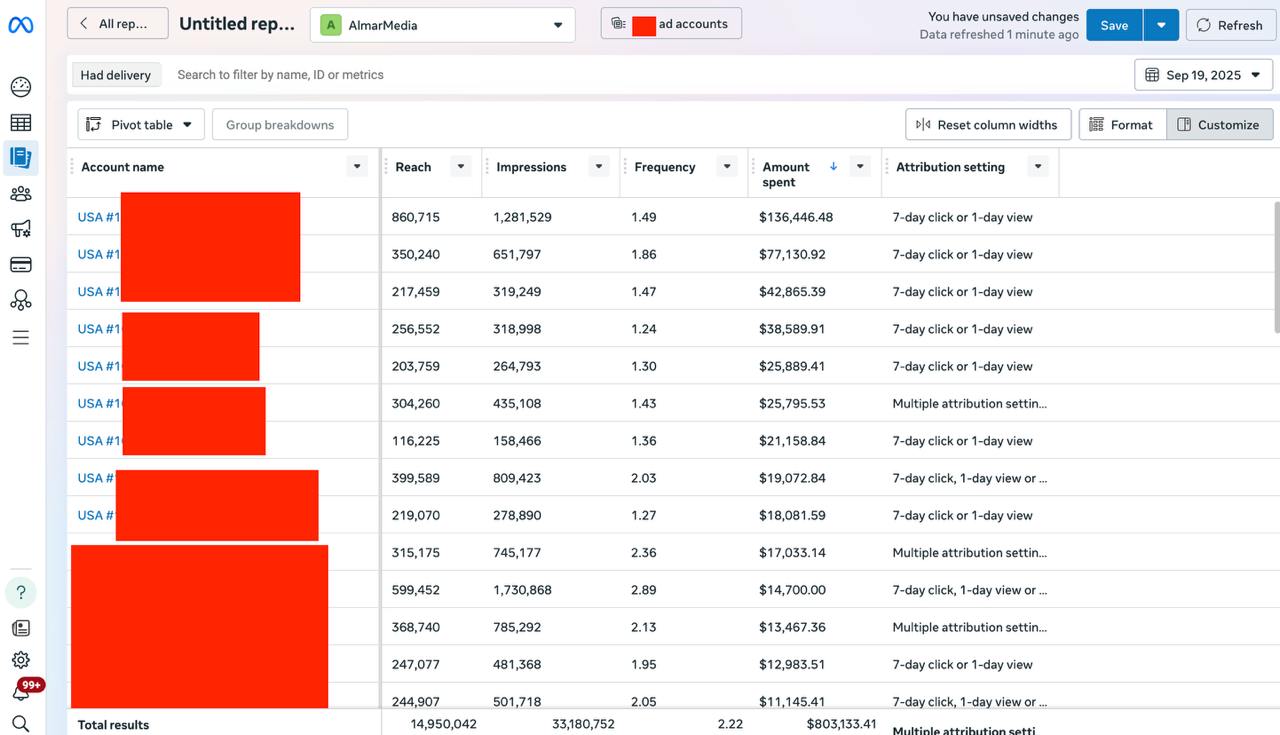Click the reach value 860,715
1280x735 pixels.
[415, 217]
